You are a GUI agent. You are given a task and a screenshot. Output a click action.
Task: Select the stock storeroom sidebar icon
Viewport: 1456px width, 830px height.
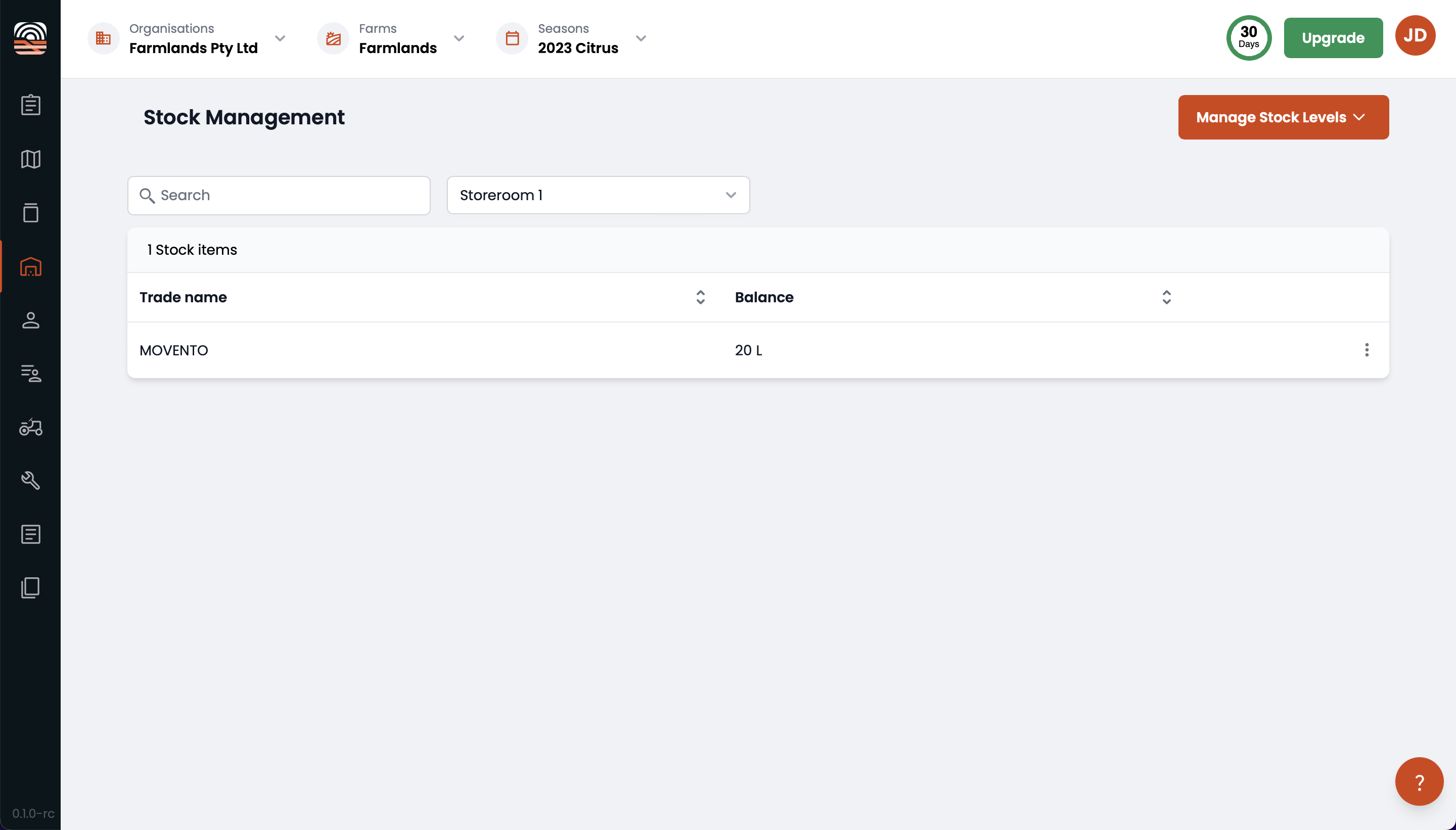(x=30, y=266)
